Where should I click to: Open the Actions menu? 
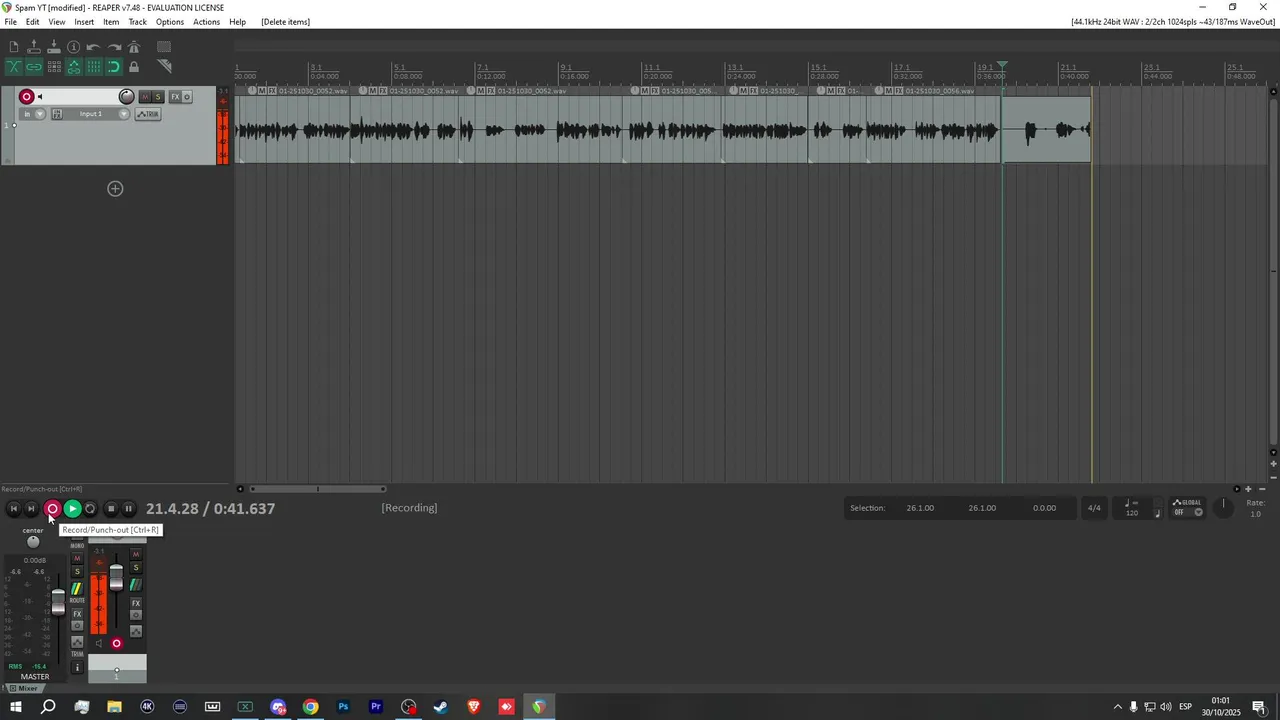coord(206,22)
